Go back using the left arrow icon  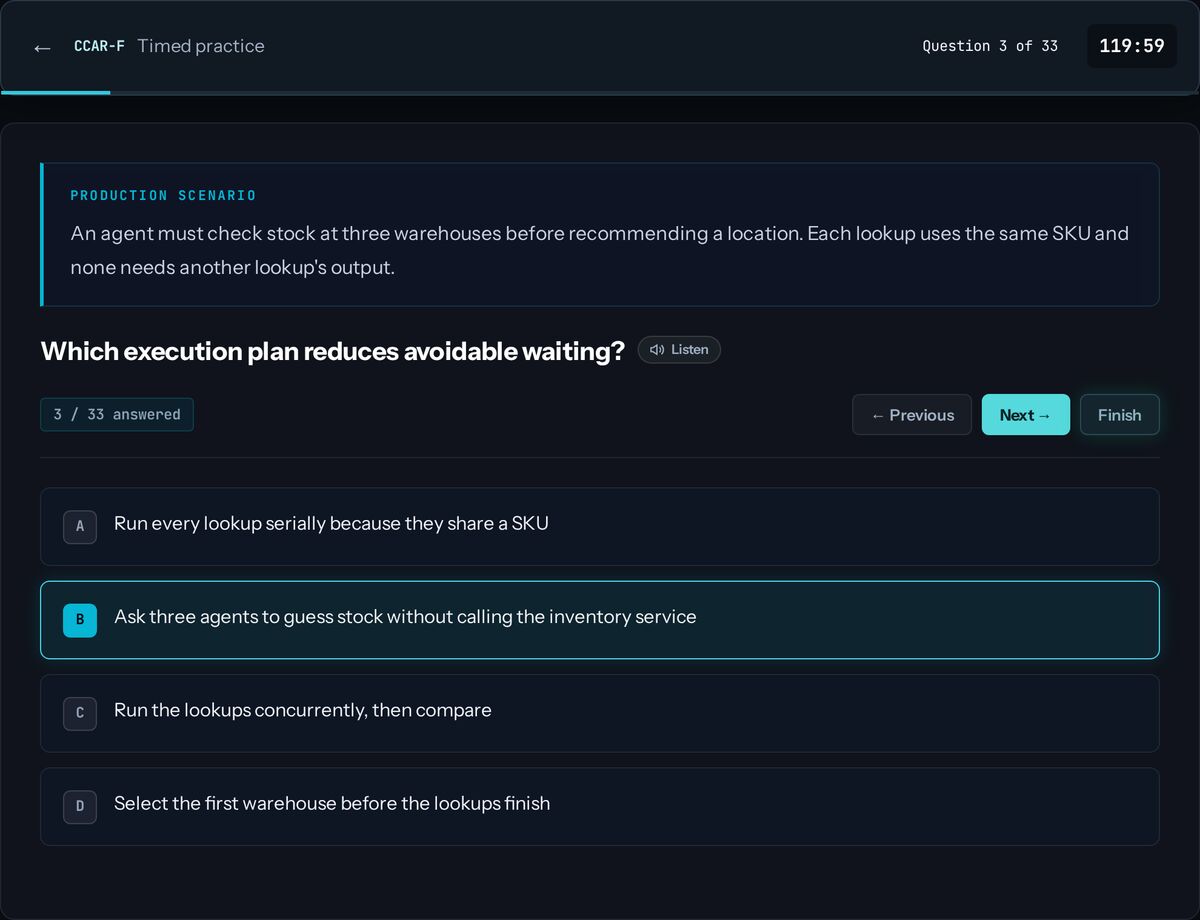point(42,47)
